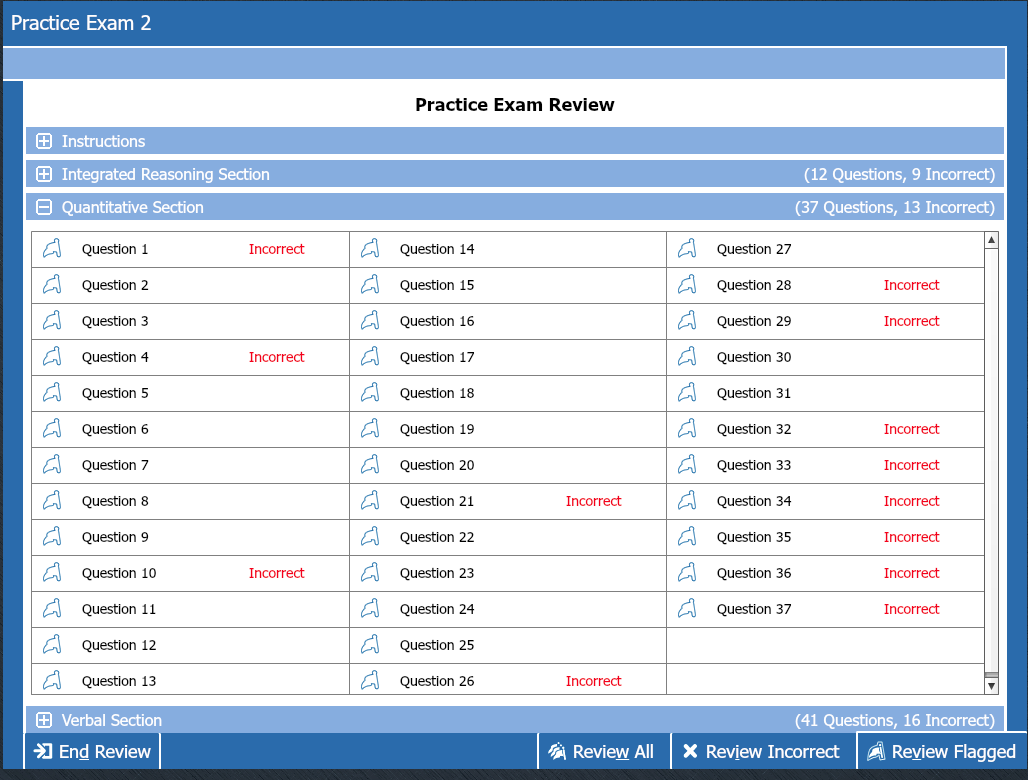Screen dimensions: 1028x780
Task: Open Question 28 for review
Action: tap(754, 285)
